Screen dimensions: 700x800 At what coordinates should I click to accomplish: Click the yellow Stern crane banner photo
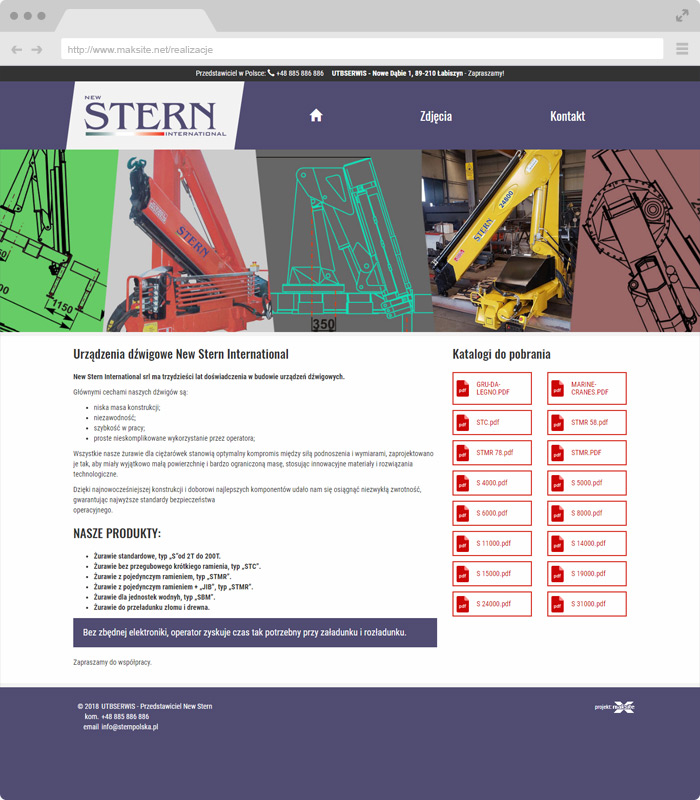[503, 240]
